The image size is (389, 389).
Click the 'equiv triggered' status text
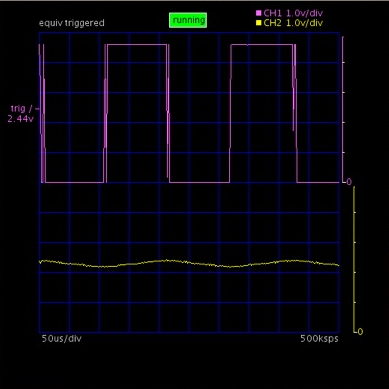pos(72,23)
